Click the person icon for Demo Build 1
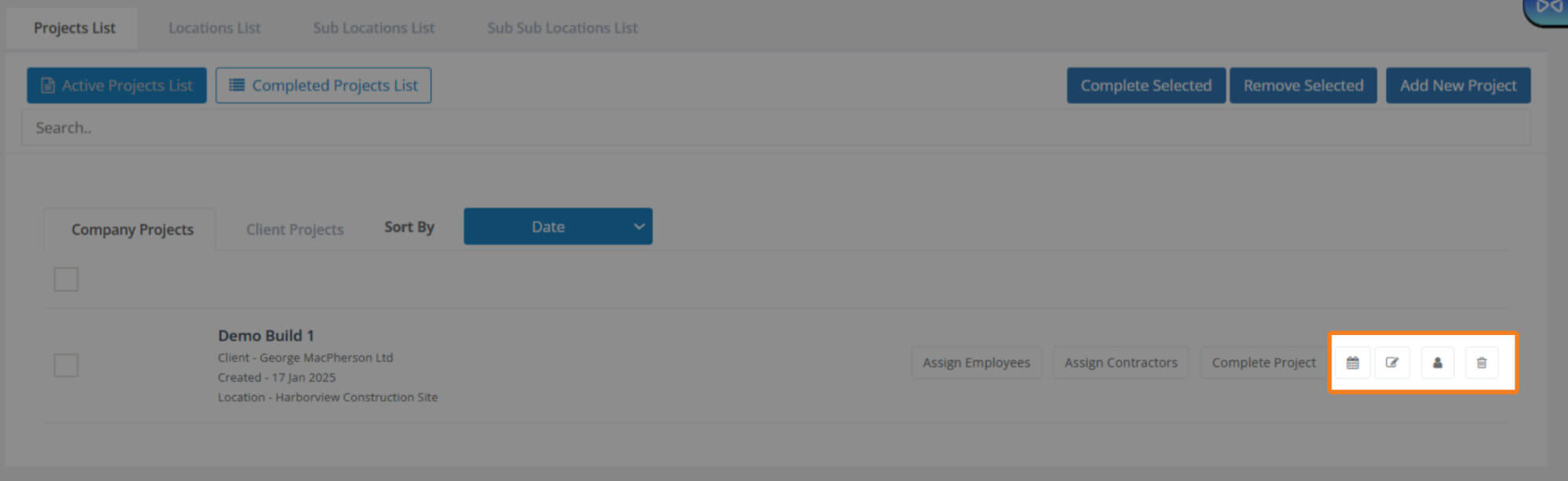 coord(1437,363)
